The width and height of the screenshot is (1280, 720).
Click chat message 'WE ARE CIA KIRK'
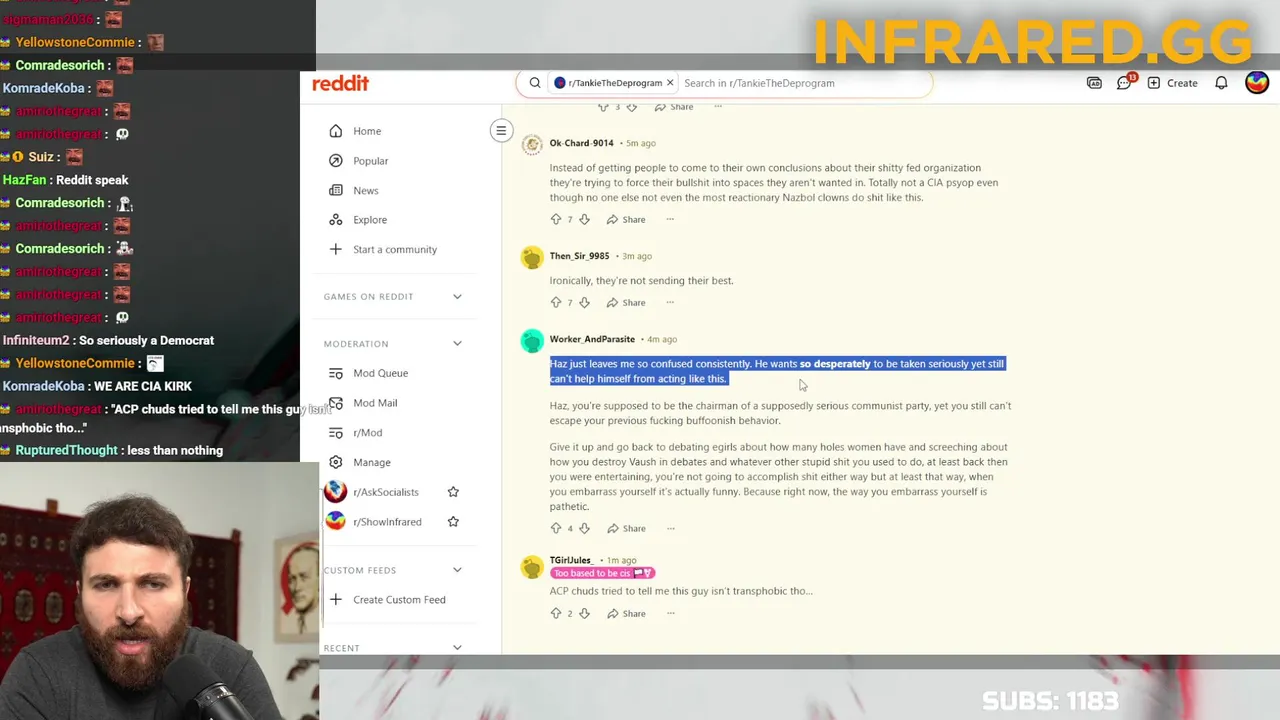point(143,386)
